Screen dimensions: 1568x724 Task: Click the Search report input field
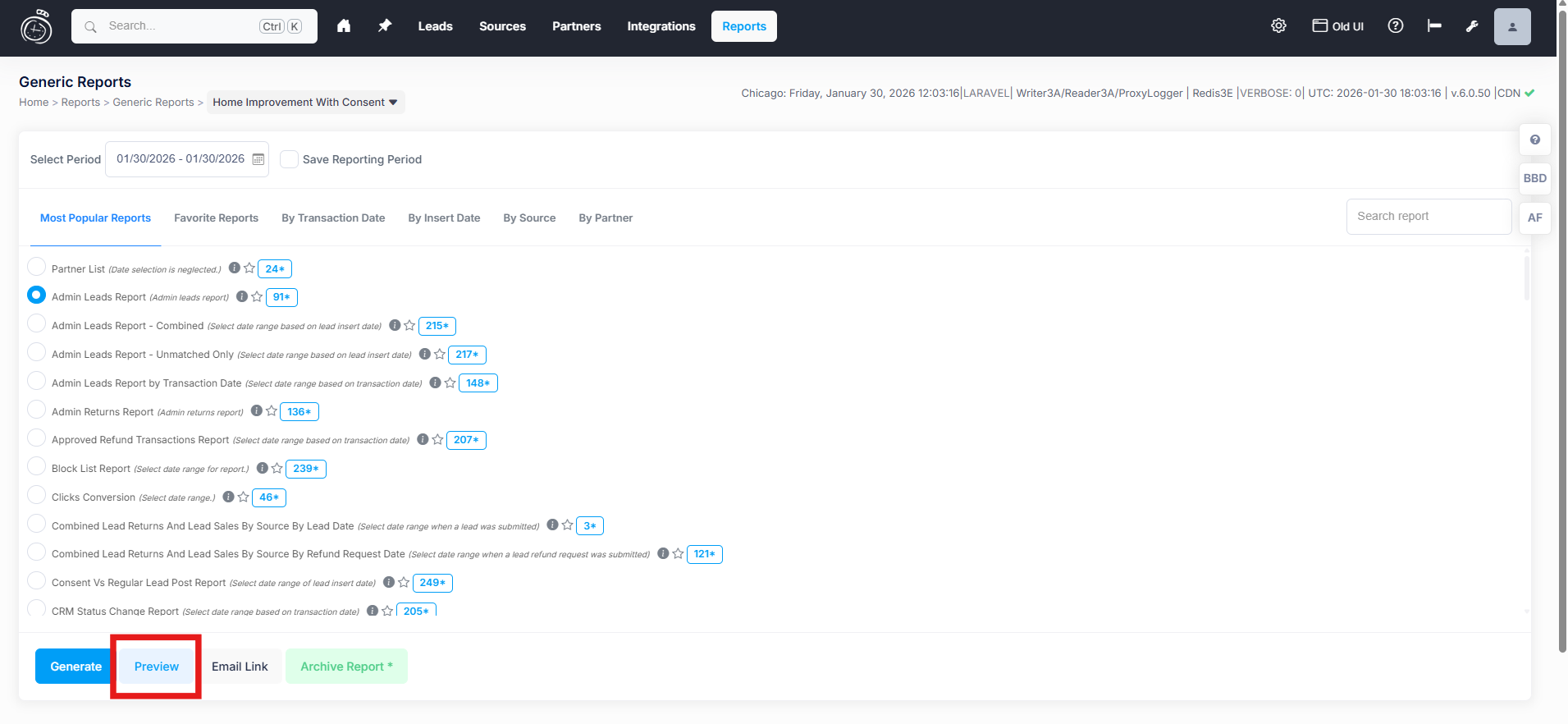(x=1428, y=217)
